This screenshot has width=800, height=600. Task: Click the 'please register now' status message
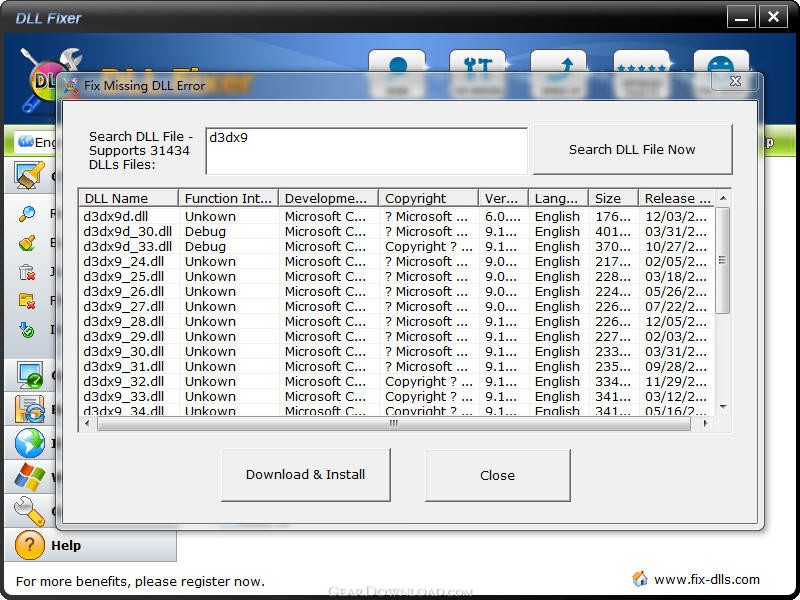(x=199, y=581)
